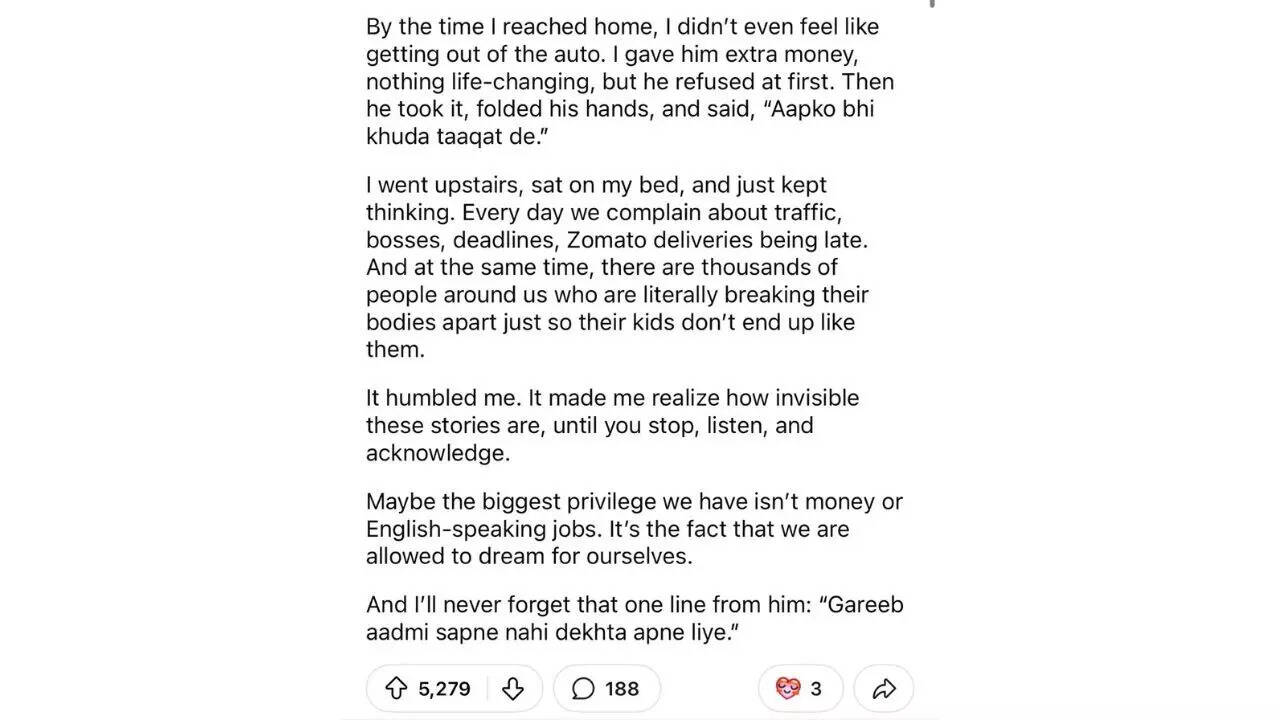Downvote the post with the down arrow
The height and width of the screenshot is (720, 1280).
514,688
